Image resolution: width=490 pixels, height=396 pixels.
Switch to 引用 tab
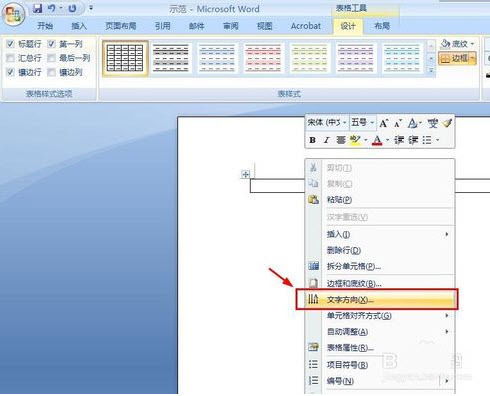[x=162, y=26]
